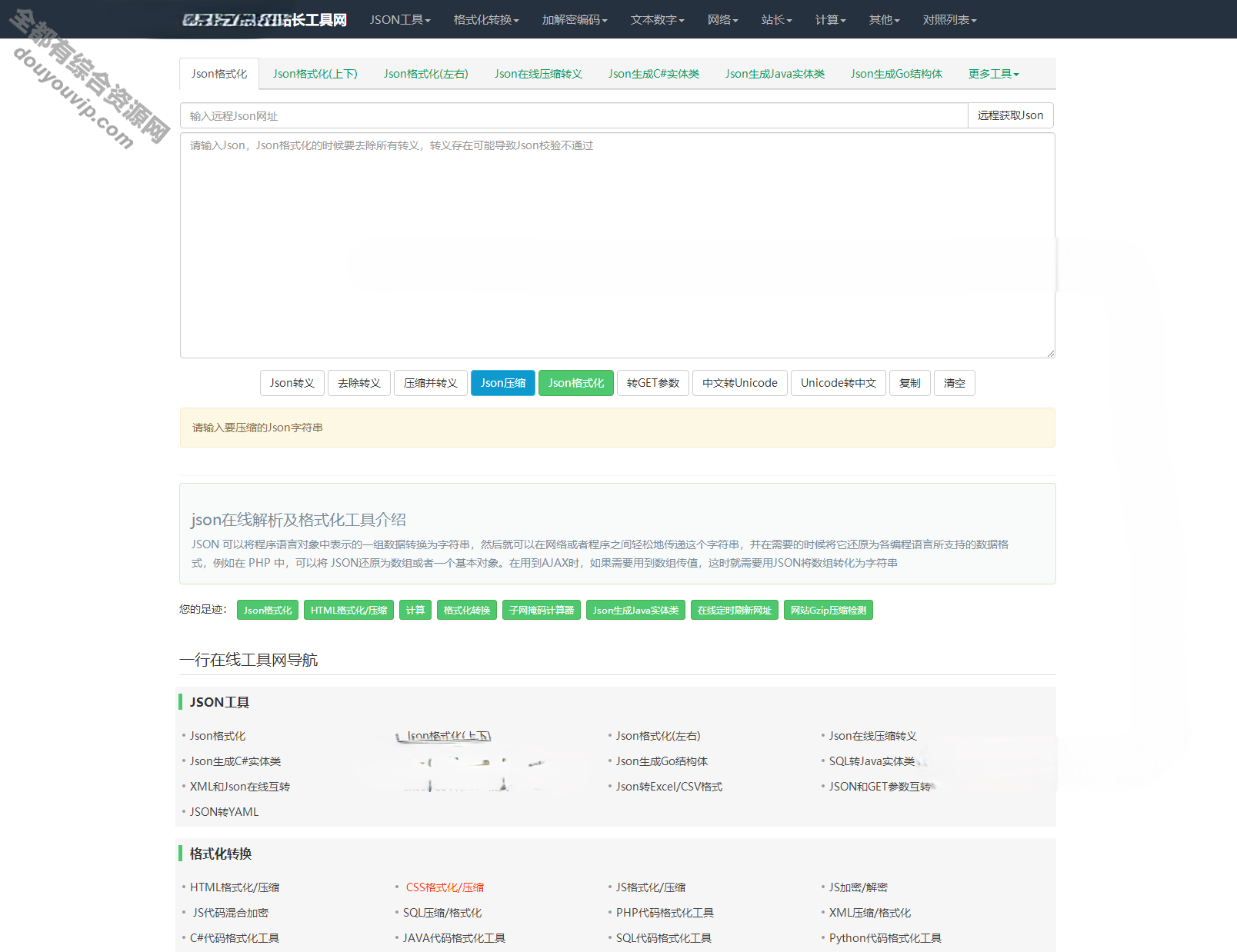Open HTML格式化/压缩 footprint tag
The width and height of the screenshot is (1237, 952).
349,610
